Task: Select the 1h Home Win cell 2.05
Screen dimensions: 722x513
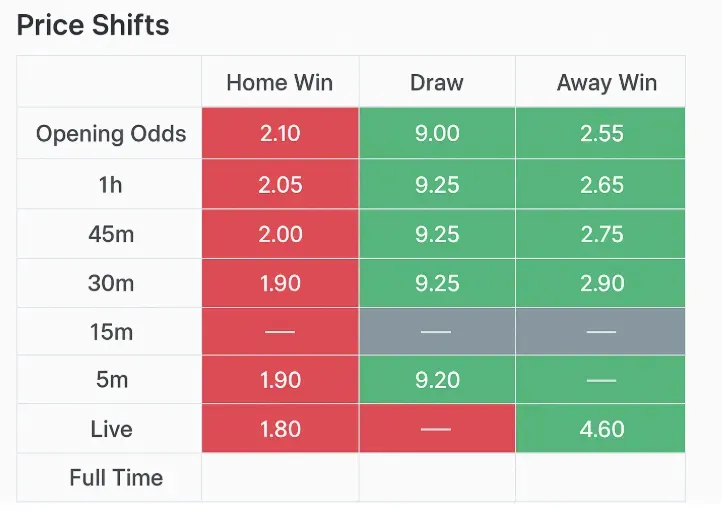Action: (279, 184)
